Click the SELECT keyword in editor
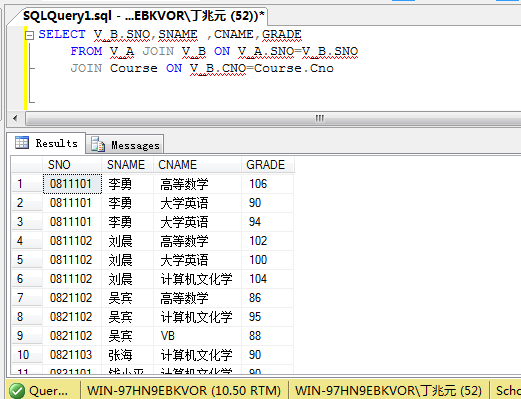Image resolution: width=521 pixels, height=399 pixels. point(62,34)
